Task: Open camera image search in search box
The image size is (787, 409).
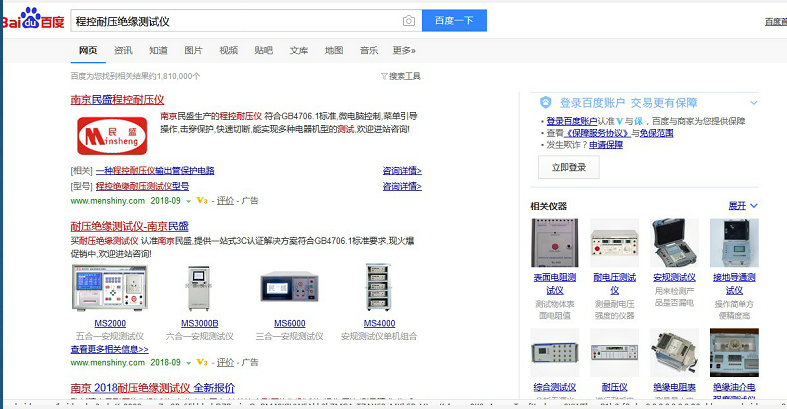Action: (408, 21)
